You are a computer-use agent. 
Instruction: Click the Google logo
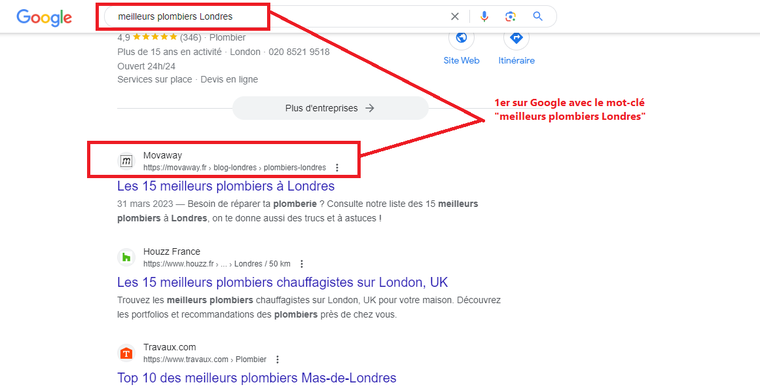click(44, 18)
